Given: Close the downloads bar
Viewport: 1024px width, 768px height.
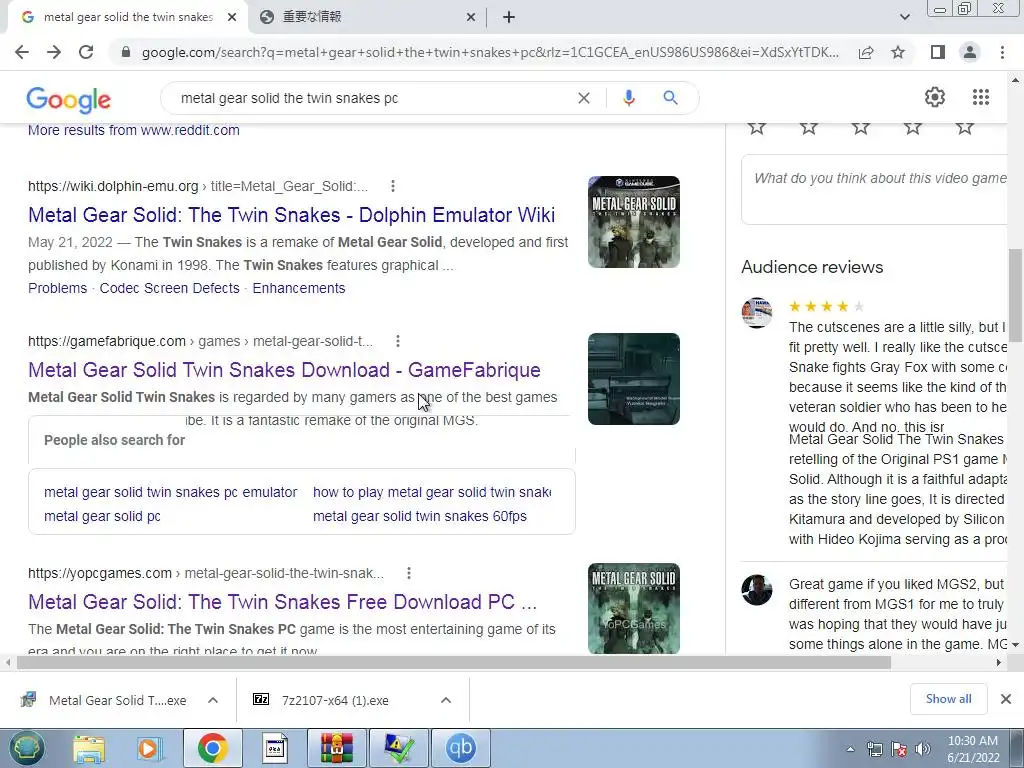Looking at the screenshot, I should coord(1006,699).
